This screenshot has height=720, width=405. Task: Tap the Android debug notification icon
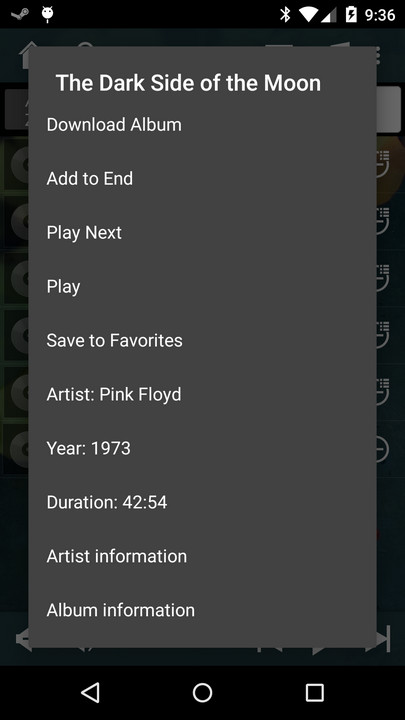point(47,15)
